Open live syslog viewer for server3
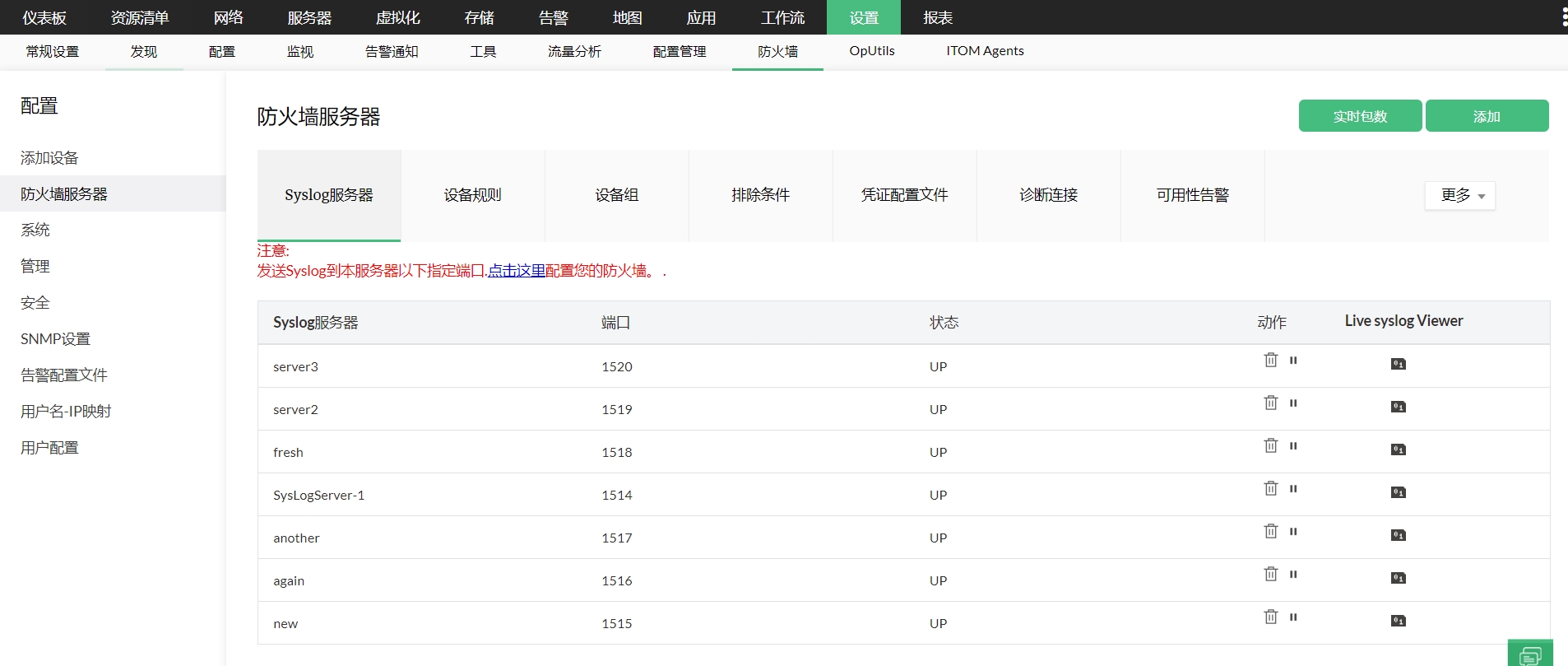This screenshot has height=666, width=1568. pos(1398,364)
